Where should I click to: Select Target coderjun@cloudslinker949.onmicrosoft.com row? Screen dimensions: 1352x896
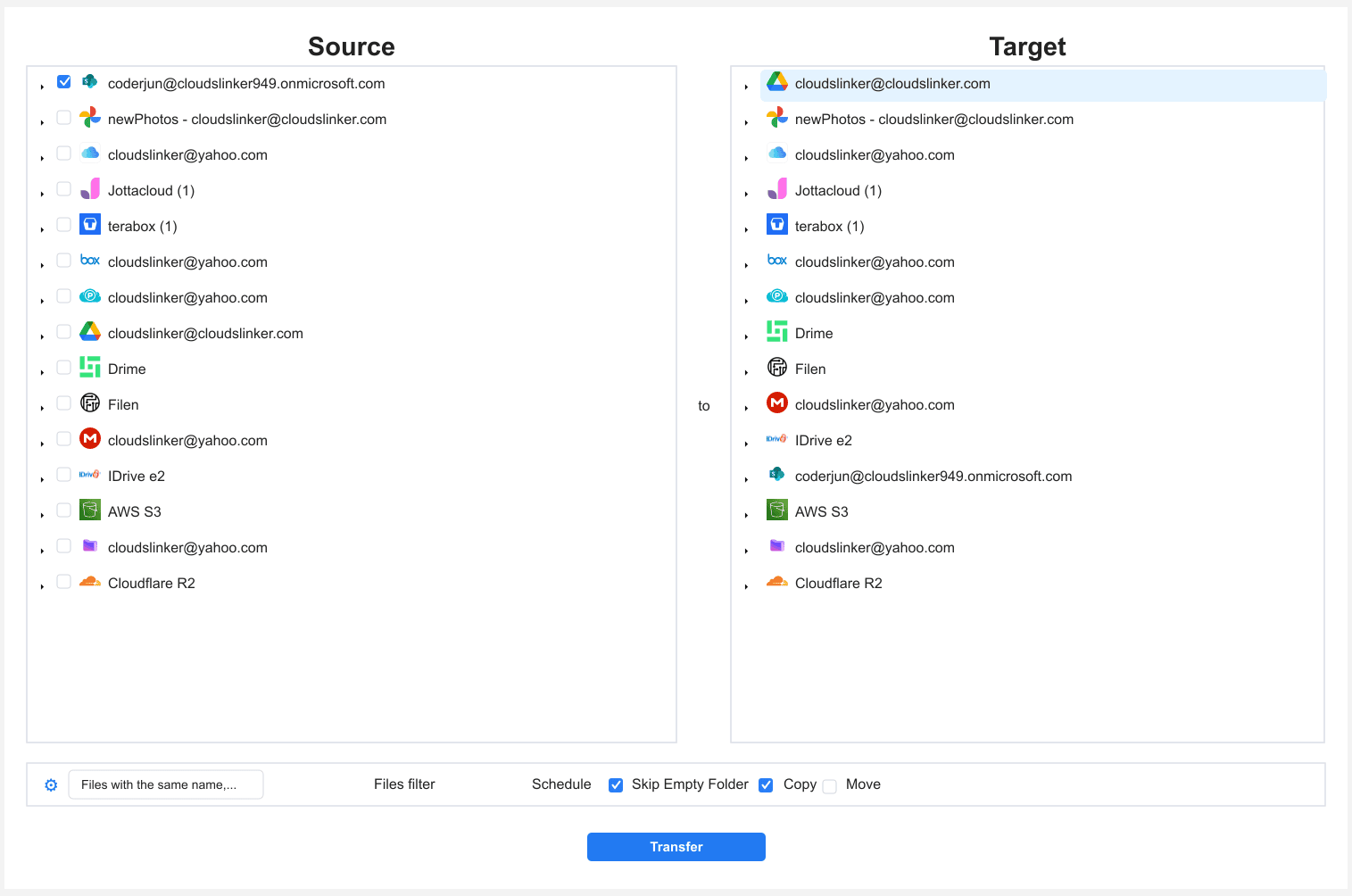click(x=933, y=477)
